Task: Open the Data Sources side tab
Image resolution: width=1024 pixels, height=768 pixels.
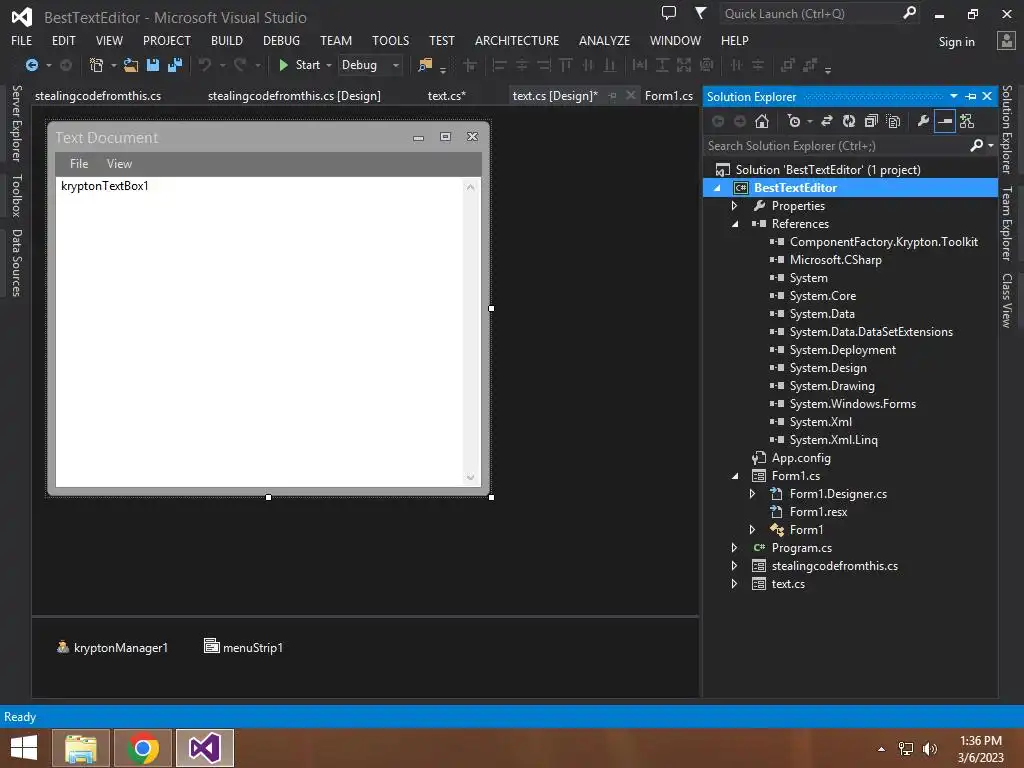Action: click(x=16, y=263)
